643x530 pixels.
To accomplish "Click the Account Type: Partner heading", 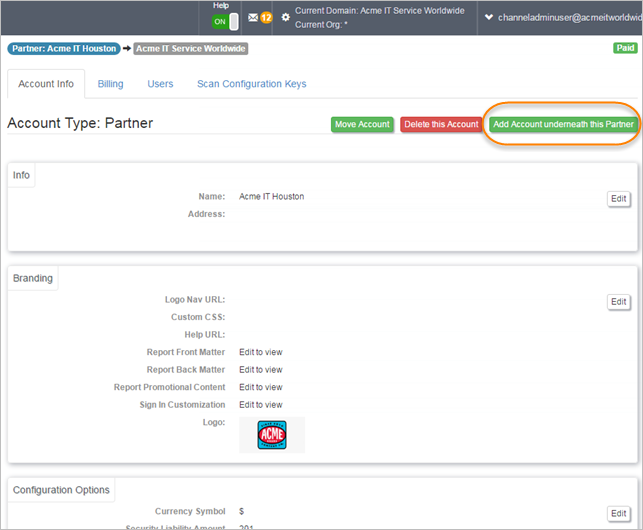I will pyautogui.click(x=80, y=123).
